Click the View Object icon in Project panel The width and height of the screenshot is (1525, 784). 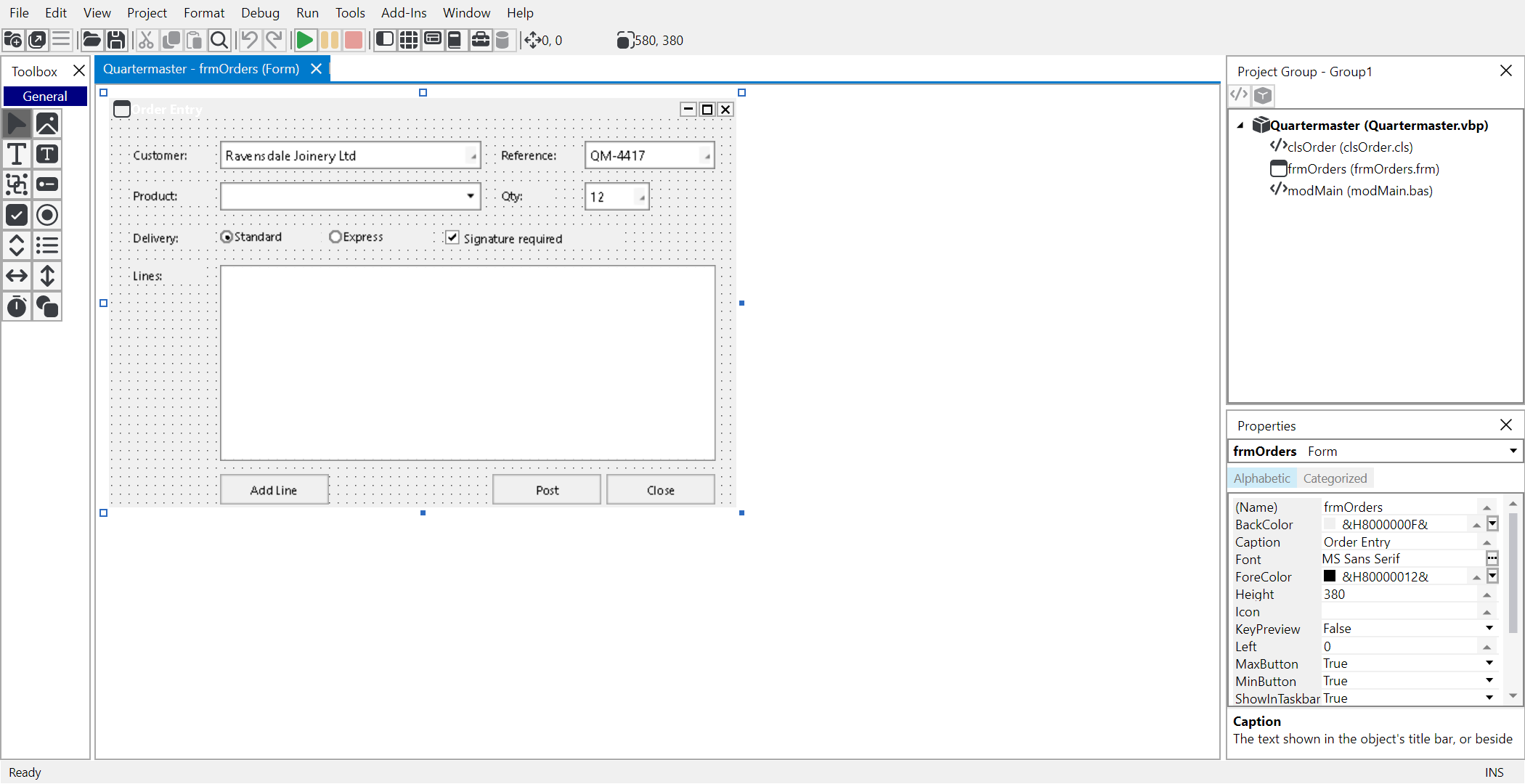[1263, 95]
